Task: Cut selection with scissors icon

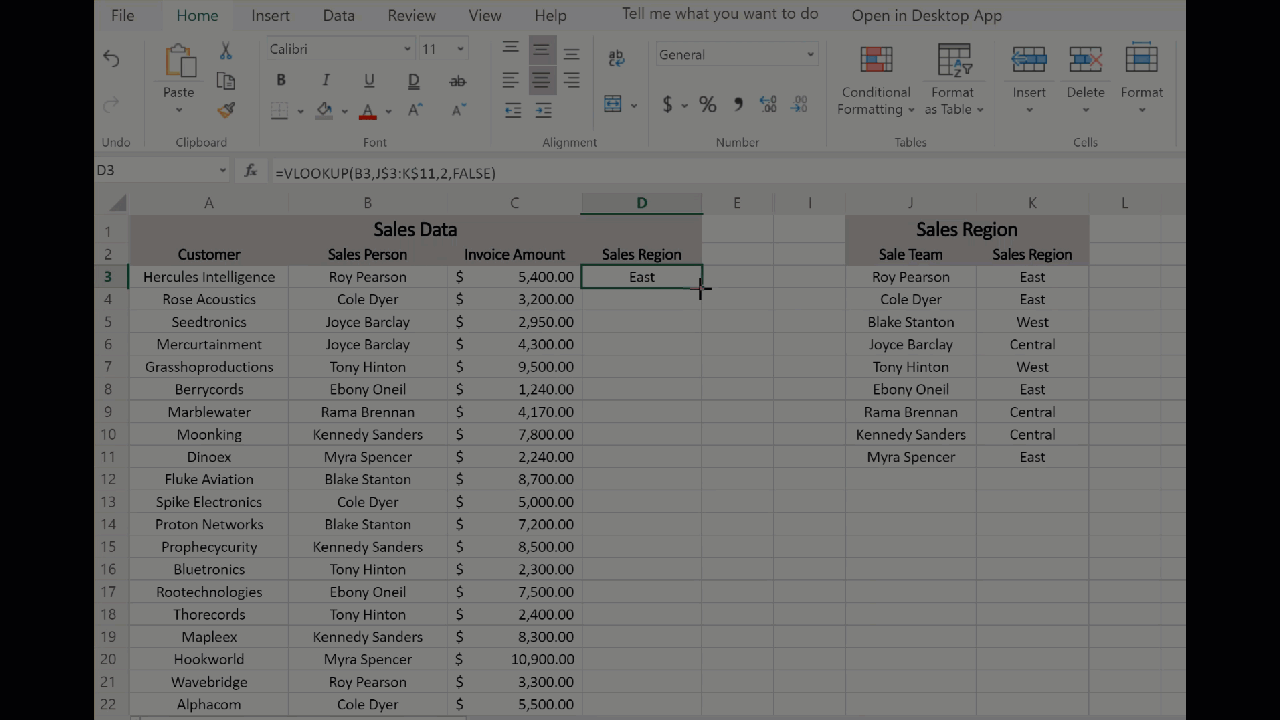Action: tap(226, 51)
